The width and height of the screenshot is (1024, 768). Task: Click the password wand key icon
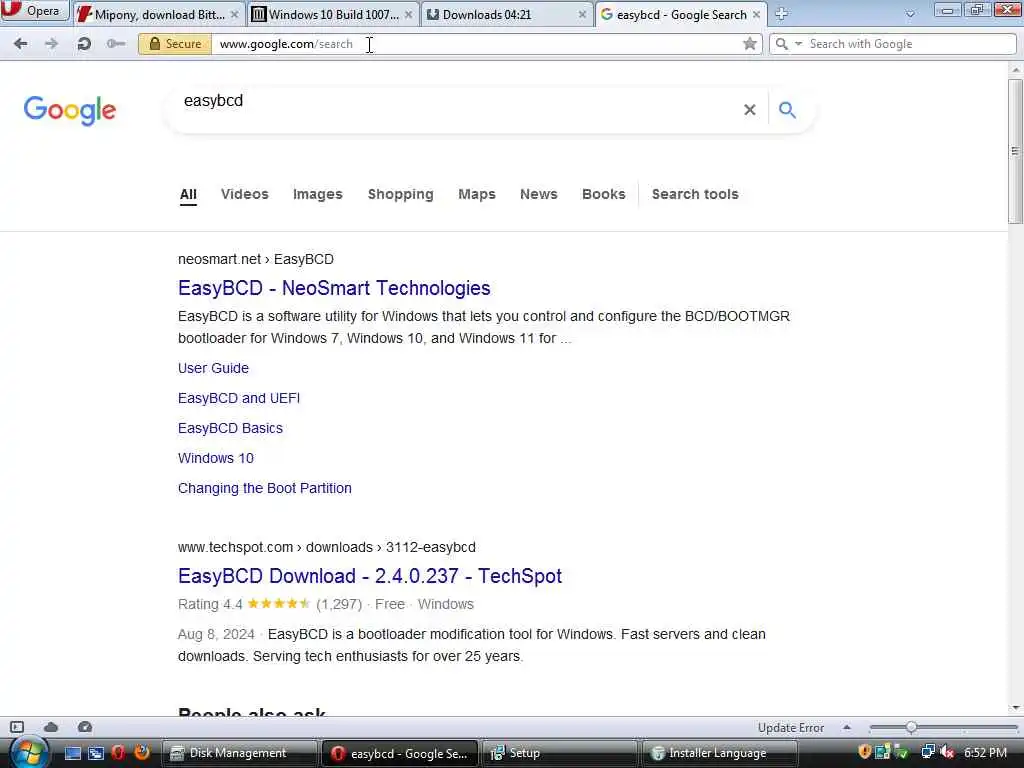coord(116,44)
